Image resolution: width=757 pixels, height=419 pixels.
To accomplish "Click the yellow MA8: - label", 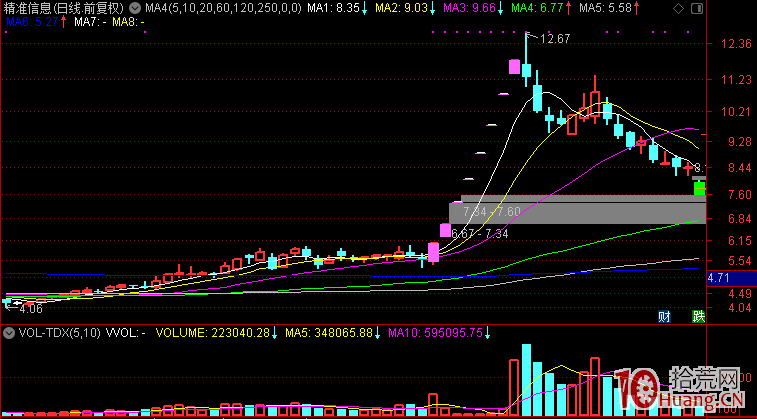I will point(128,21).
